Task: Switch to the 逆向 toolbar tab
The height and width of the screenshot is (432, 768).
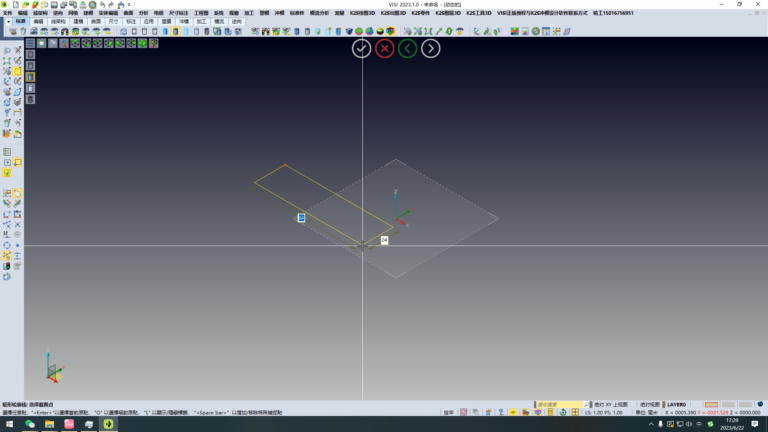Action: 237,22
